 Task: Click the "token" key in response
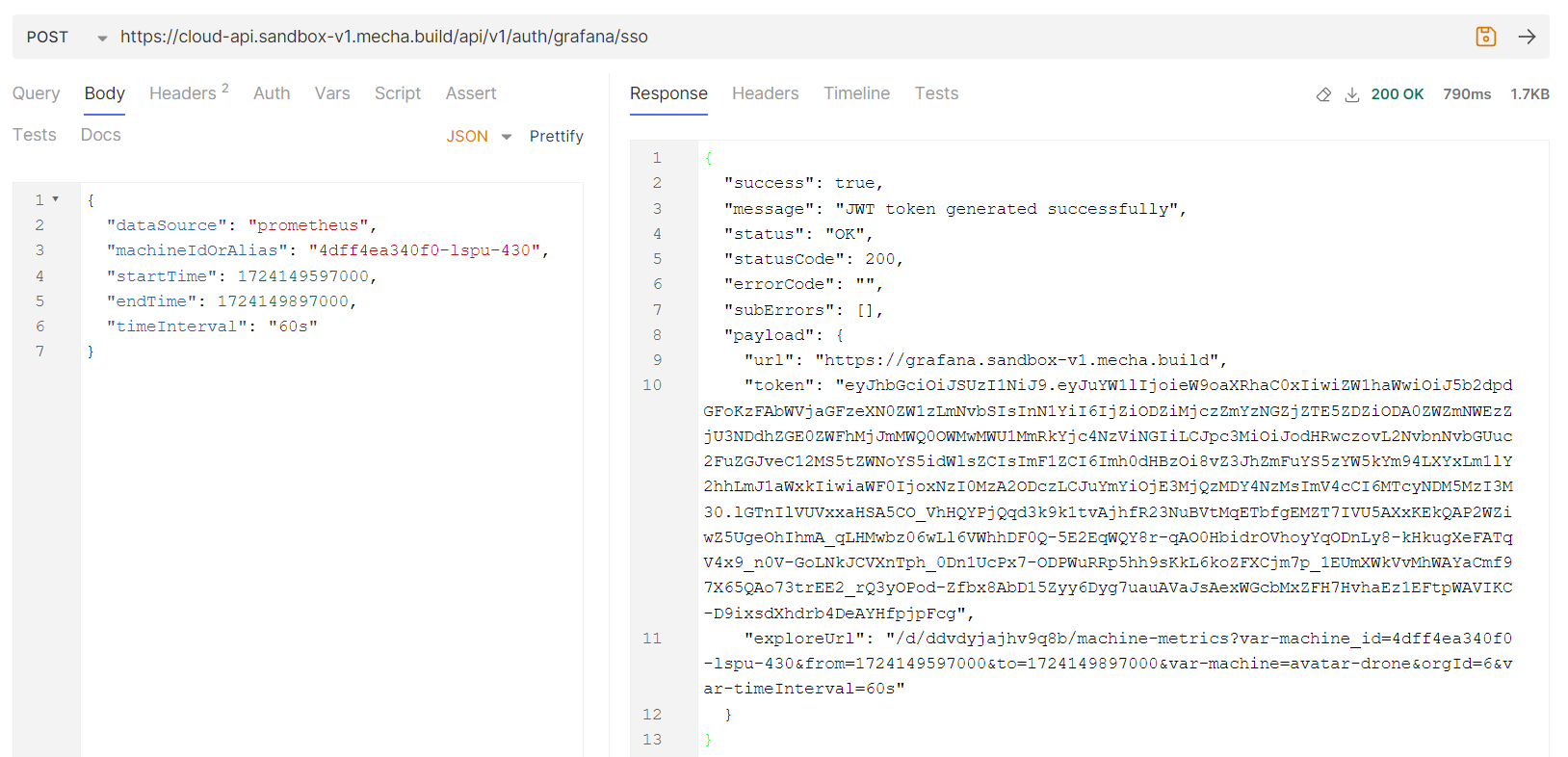(778, 385)
